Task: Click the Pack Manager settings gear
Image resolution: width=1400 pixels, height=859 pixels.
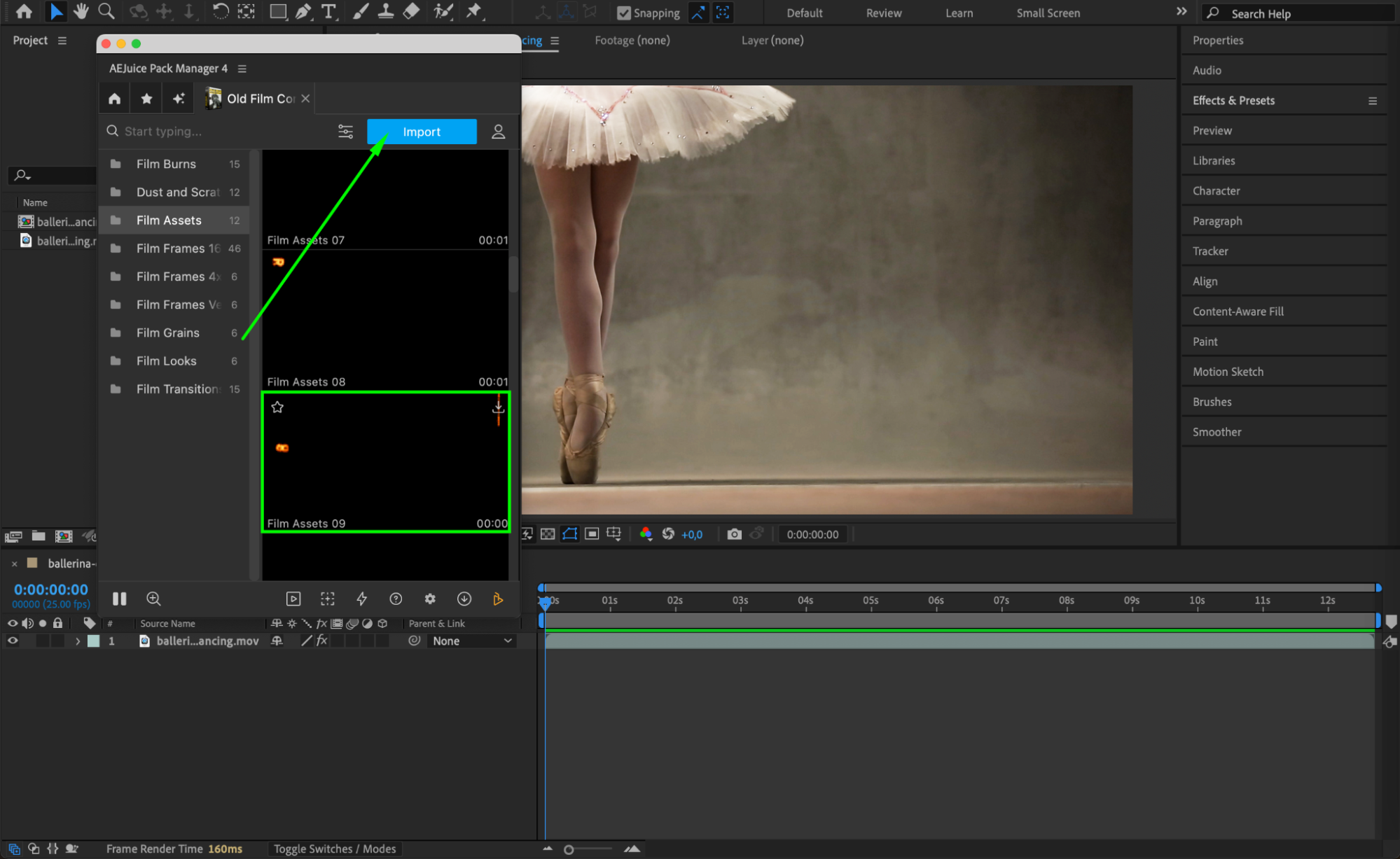Action: tap(429, 599)
